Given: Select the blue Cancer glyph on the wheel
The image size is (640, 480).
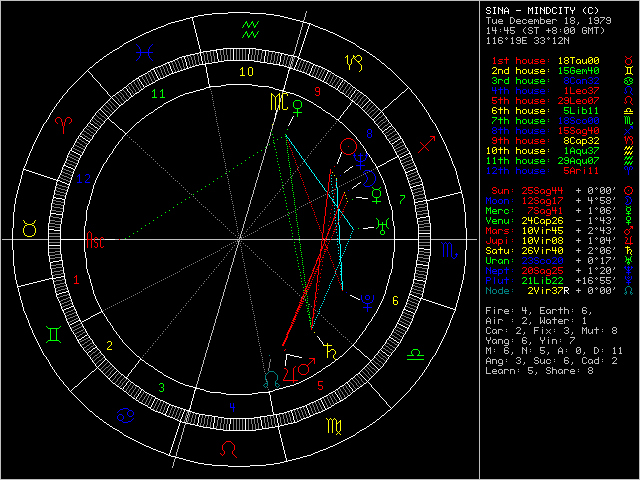Looking at the screenshot, I should click(126, 413).
